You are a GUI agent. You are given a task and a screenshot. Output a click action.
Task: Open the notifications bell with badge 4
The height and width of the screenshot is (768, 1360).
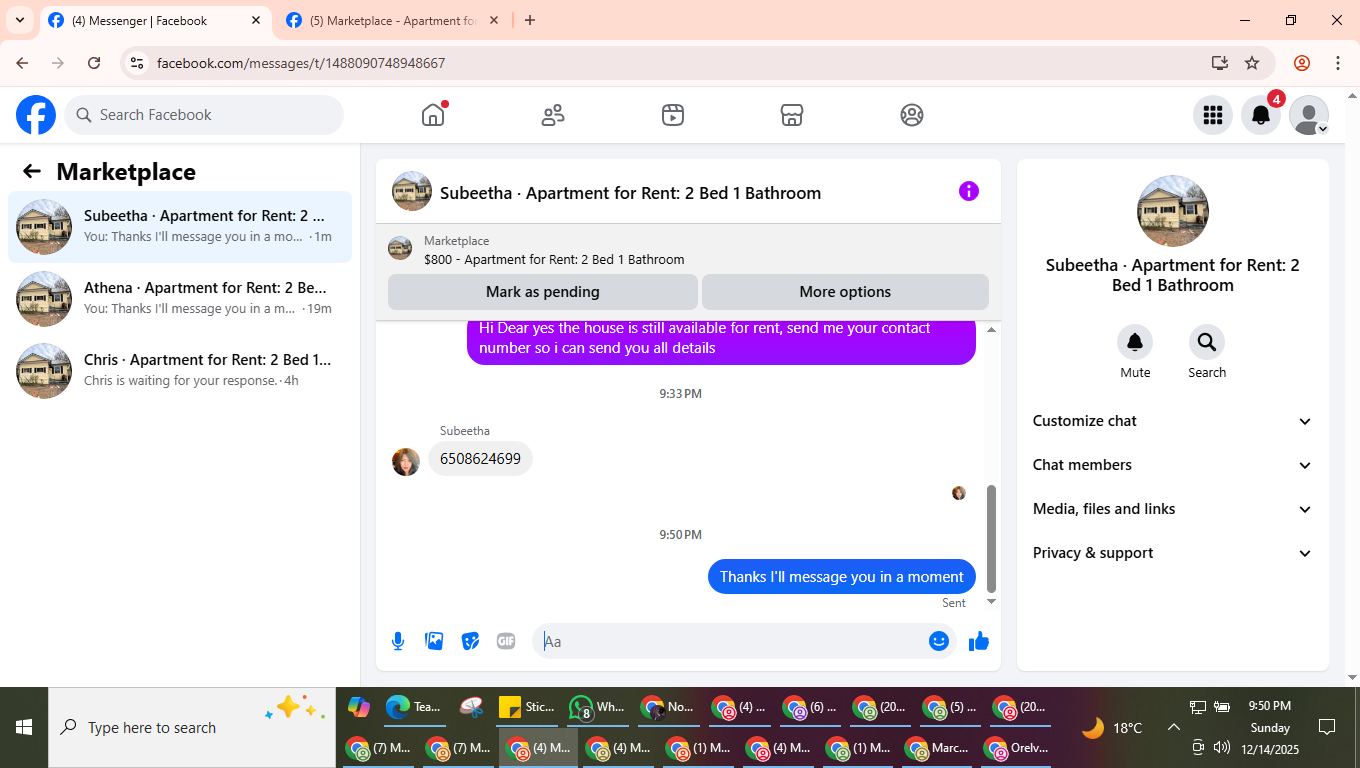click(1261, 115)
